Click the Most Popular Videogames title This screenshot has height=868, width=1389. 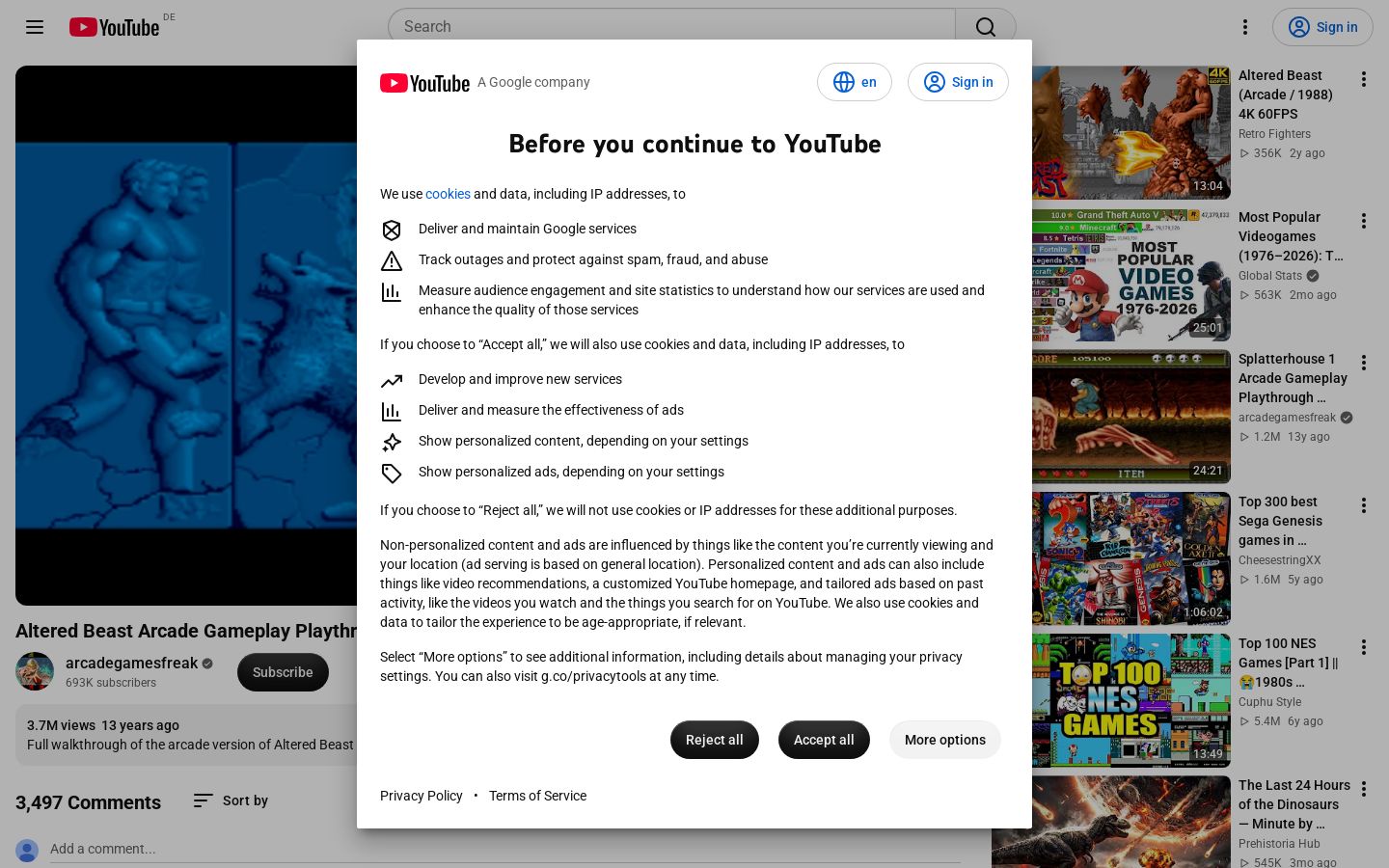[1291, 236]
